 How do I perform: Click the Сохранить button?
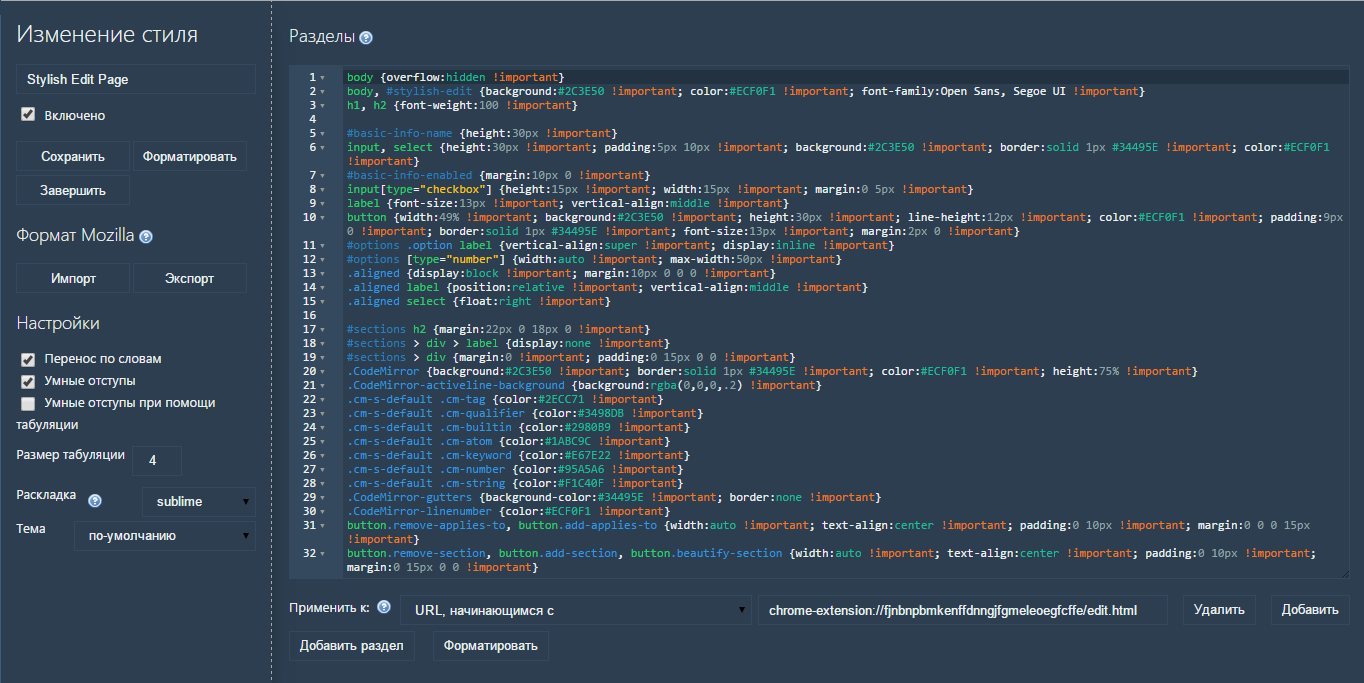[72, 155]
